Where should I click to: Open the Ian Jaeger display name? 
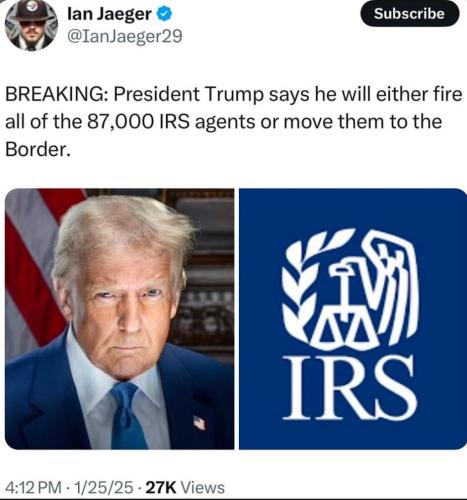click(109, 14)
